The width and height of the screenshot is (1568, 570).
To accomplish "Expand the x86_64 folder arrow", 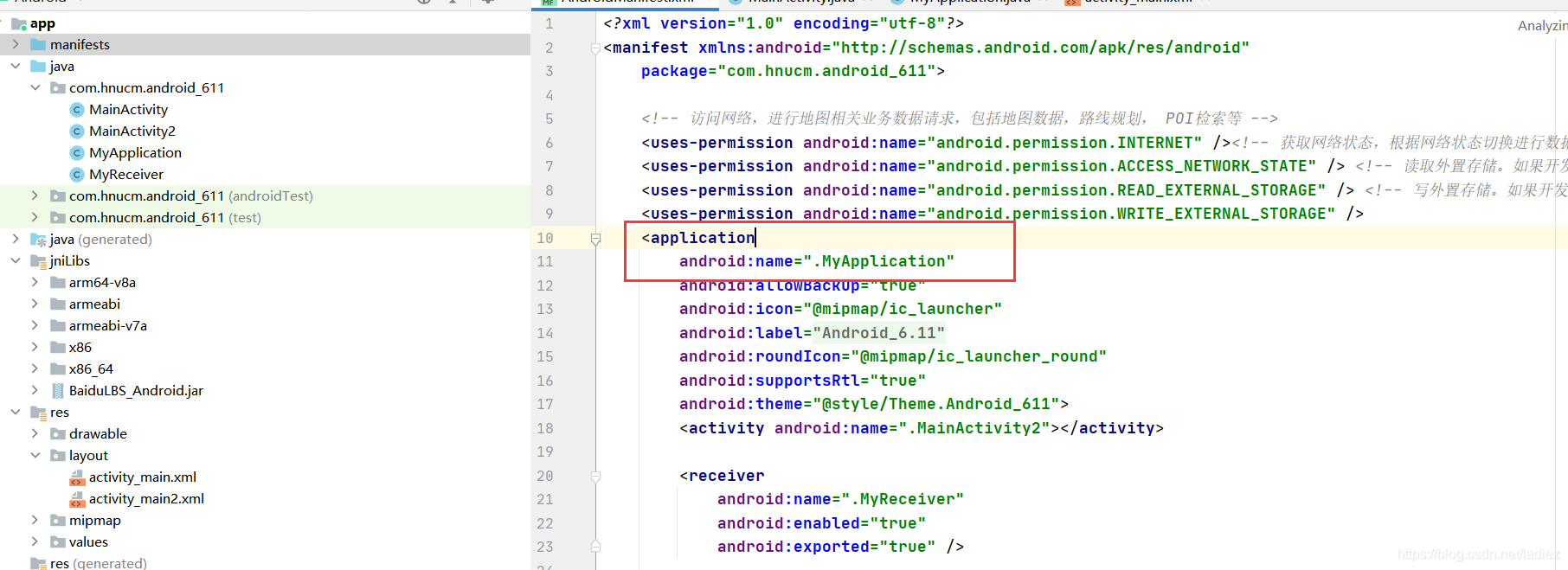I will pyautogui.click(x=35, y=368).
